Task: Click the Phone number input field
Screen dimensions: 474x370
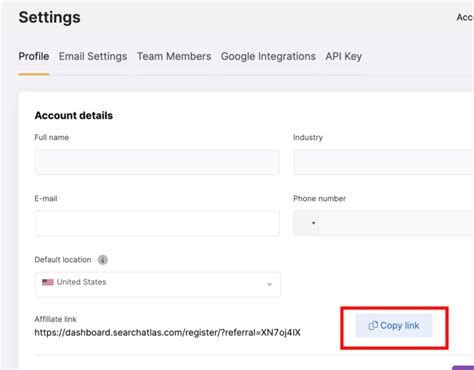Action: [x=396, y=223]
